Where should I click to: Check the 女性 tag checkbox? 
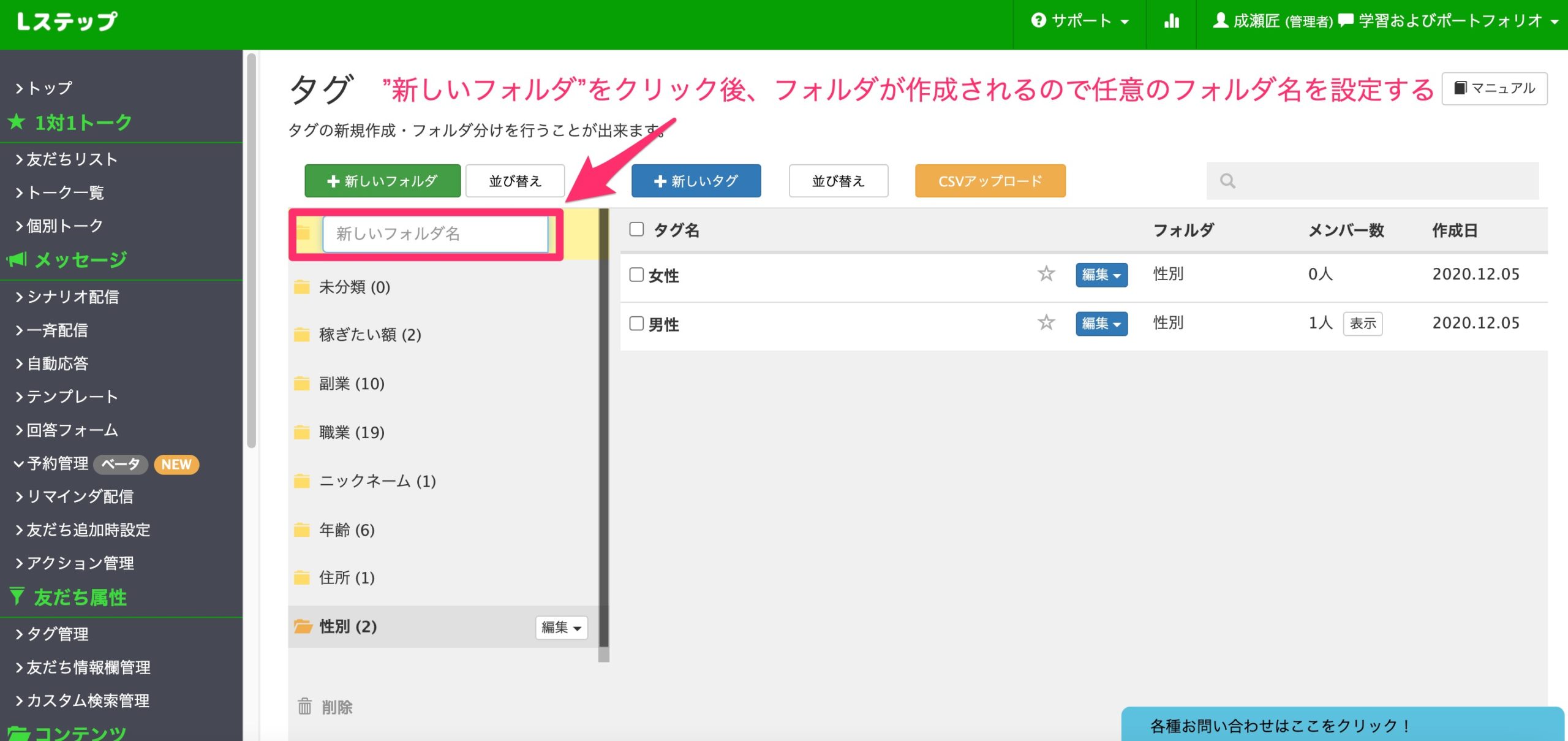point(636,275)
